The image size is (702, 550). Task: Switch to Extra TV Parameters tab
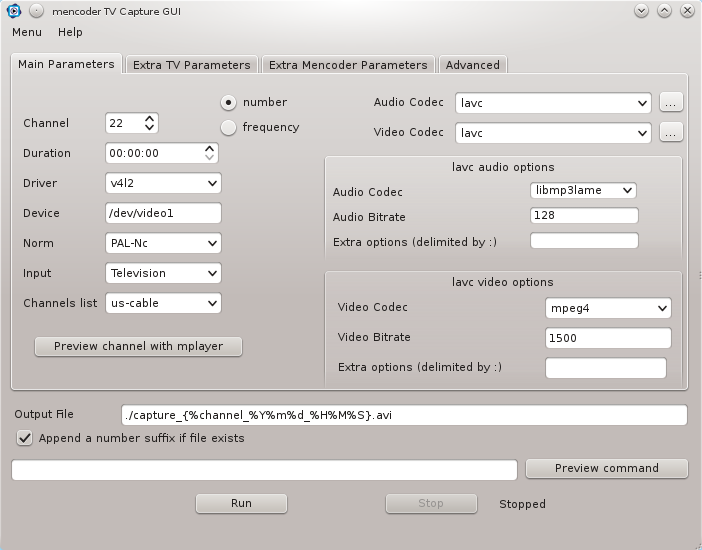[x=192, y=65]
